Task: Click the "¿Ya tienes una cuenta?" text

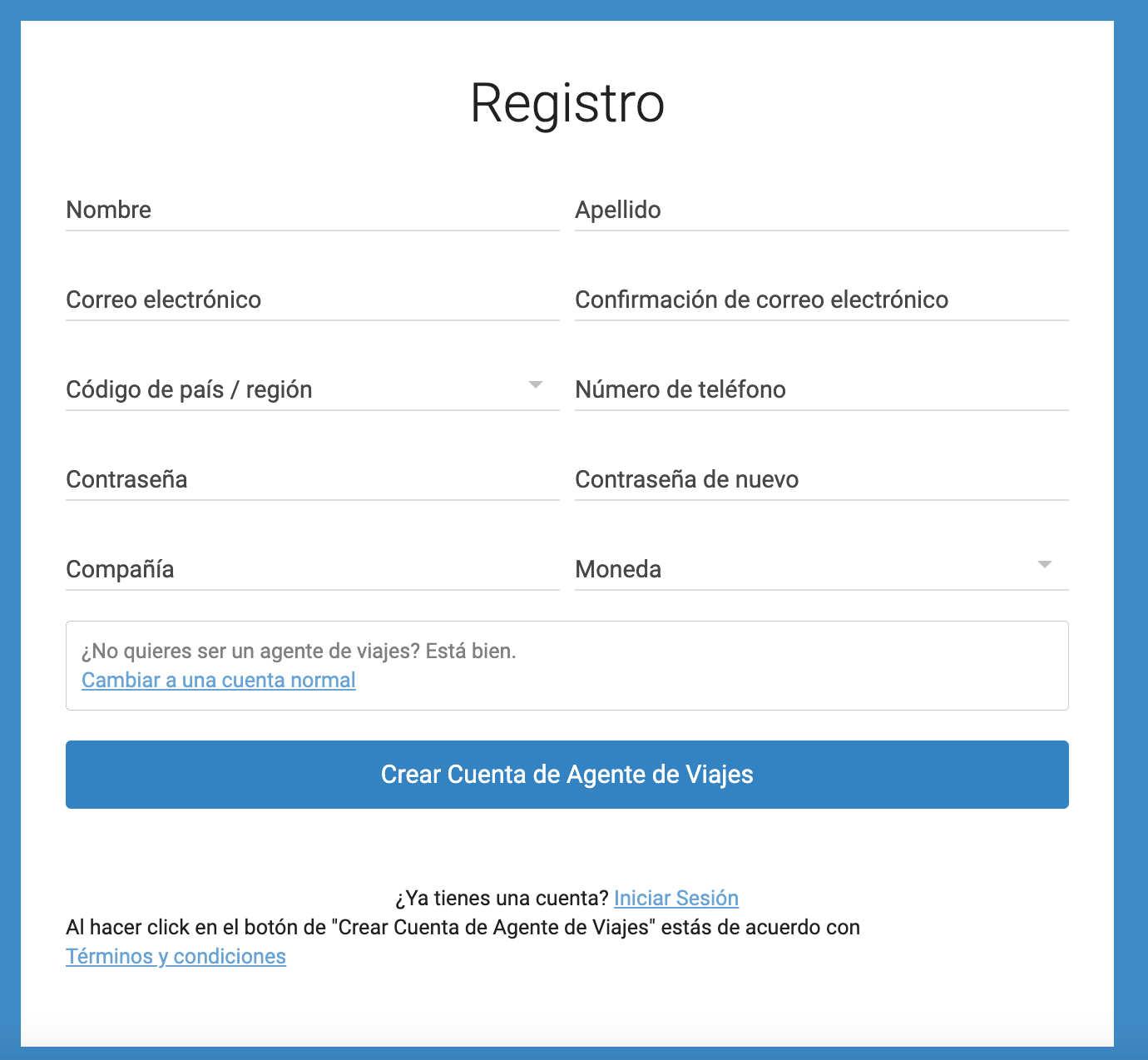Action: point(502,899)
